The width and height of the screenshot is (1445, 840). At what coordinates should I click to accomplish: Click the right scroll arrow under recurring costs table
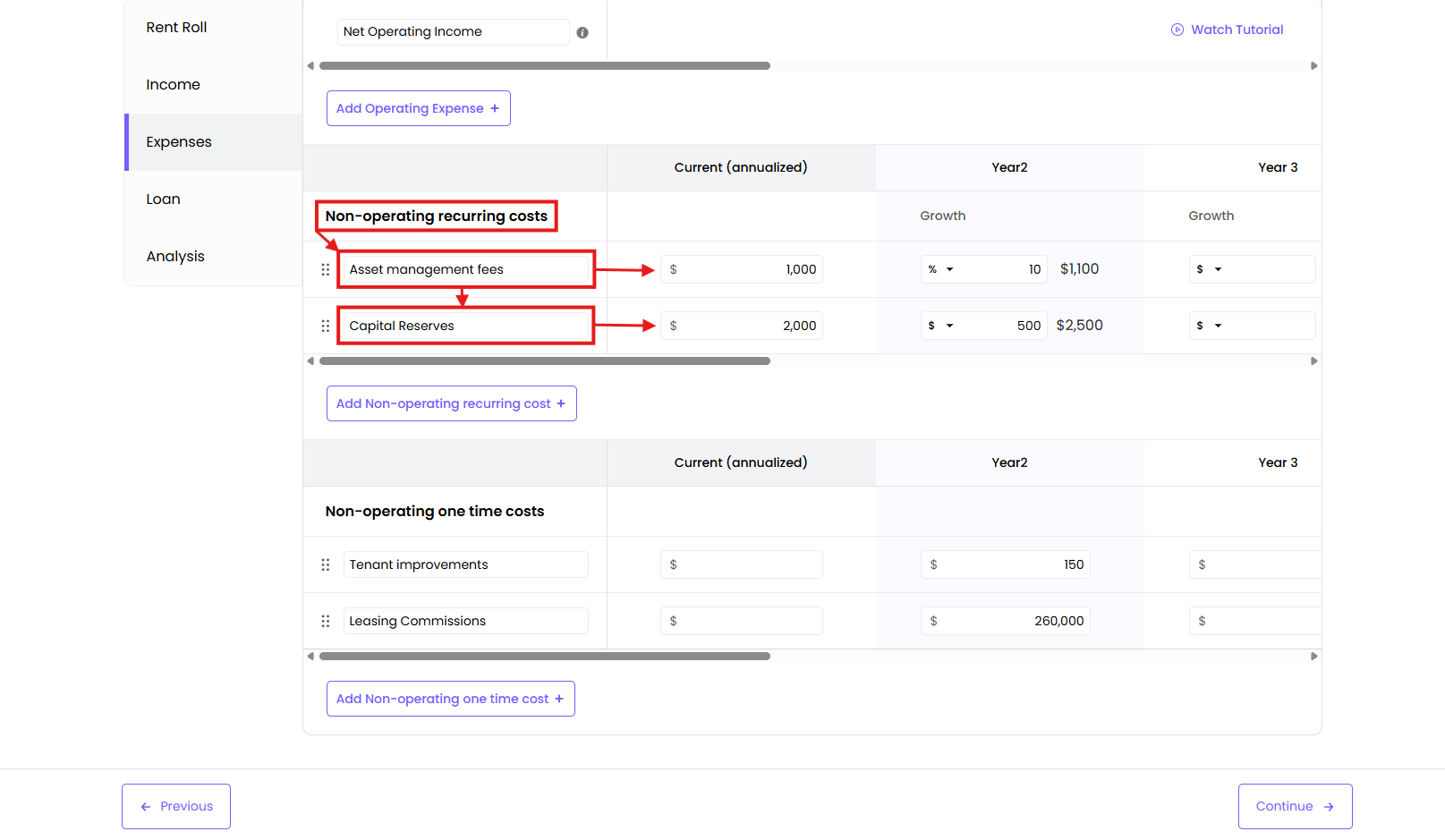1313,361
